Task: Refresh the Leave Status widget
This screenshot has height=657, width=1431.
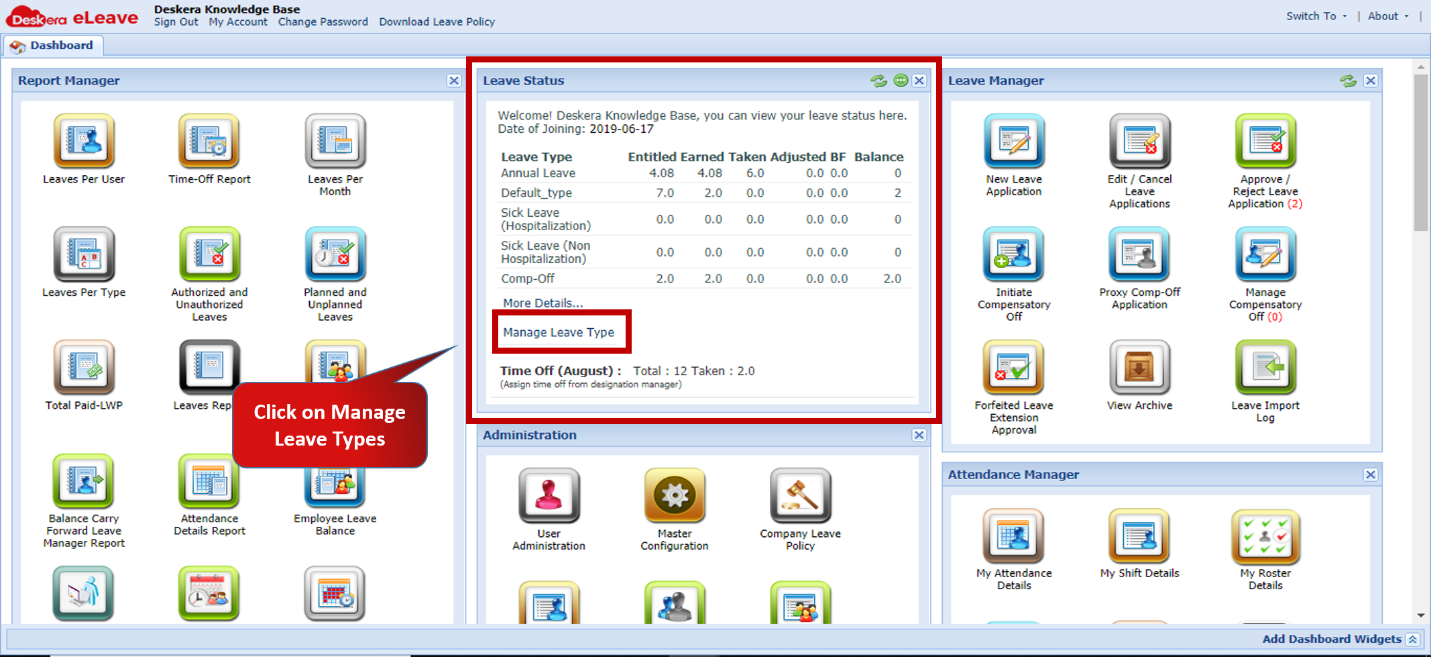Action: [879, 80]
